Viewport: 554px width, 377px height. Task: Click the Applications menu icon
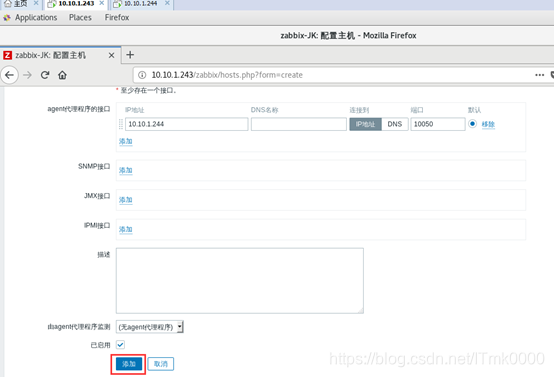tap(7, 18)
